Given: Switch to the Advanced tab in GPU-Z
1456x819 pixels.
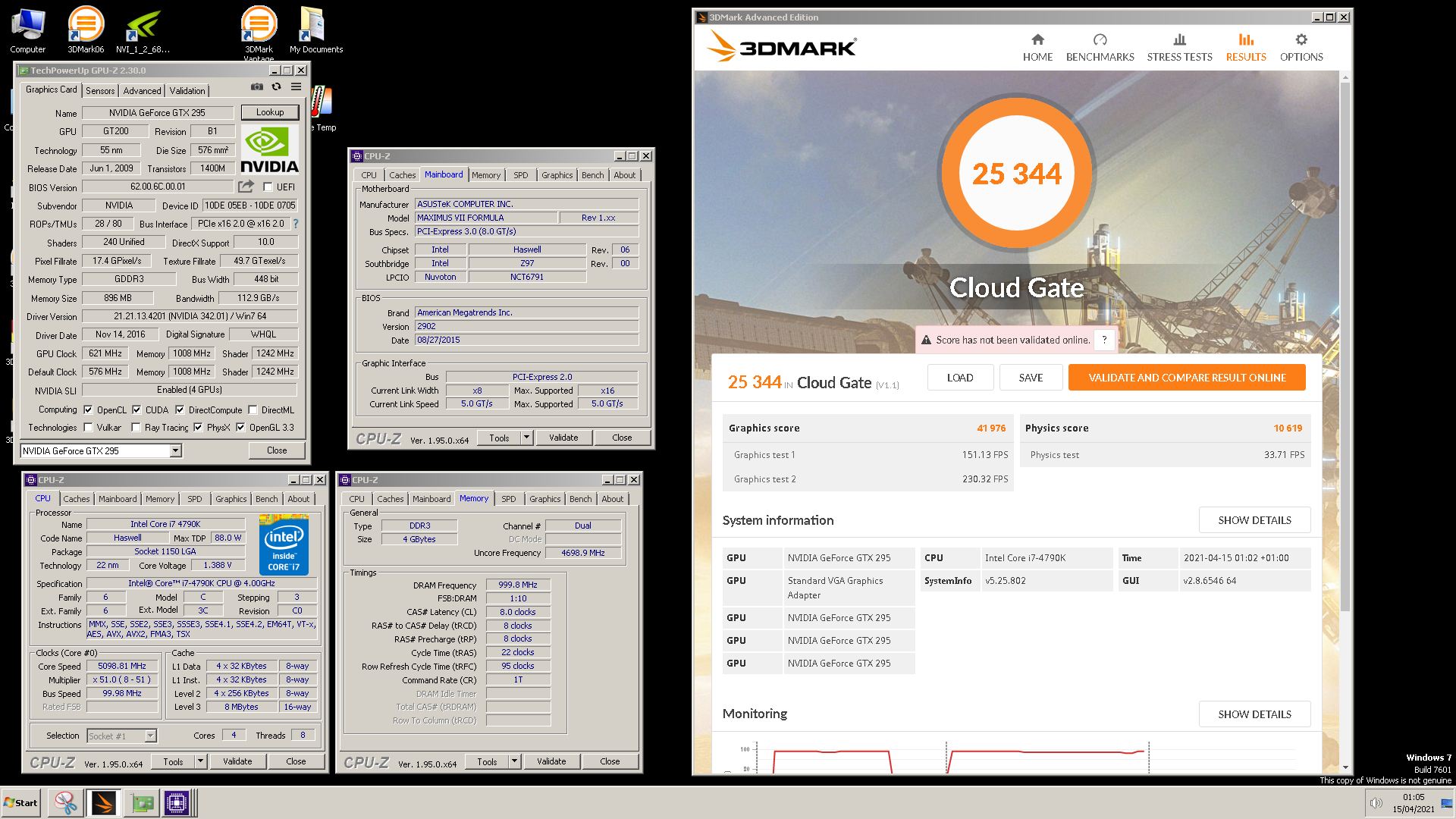Looking at the screenshot, I should (142, 90).
